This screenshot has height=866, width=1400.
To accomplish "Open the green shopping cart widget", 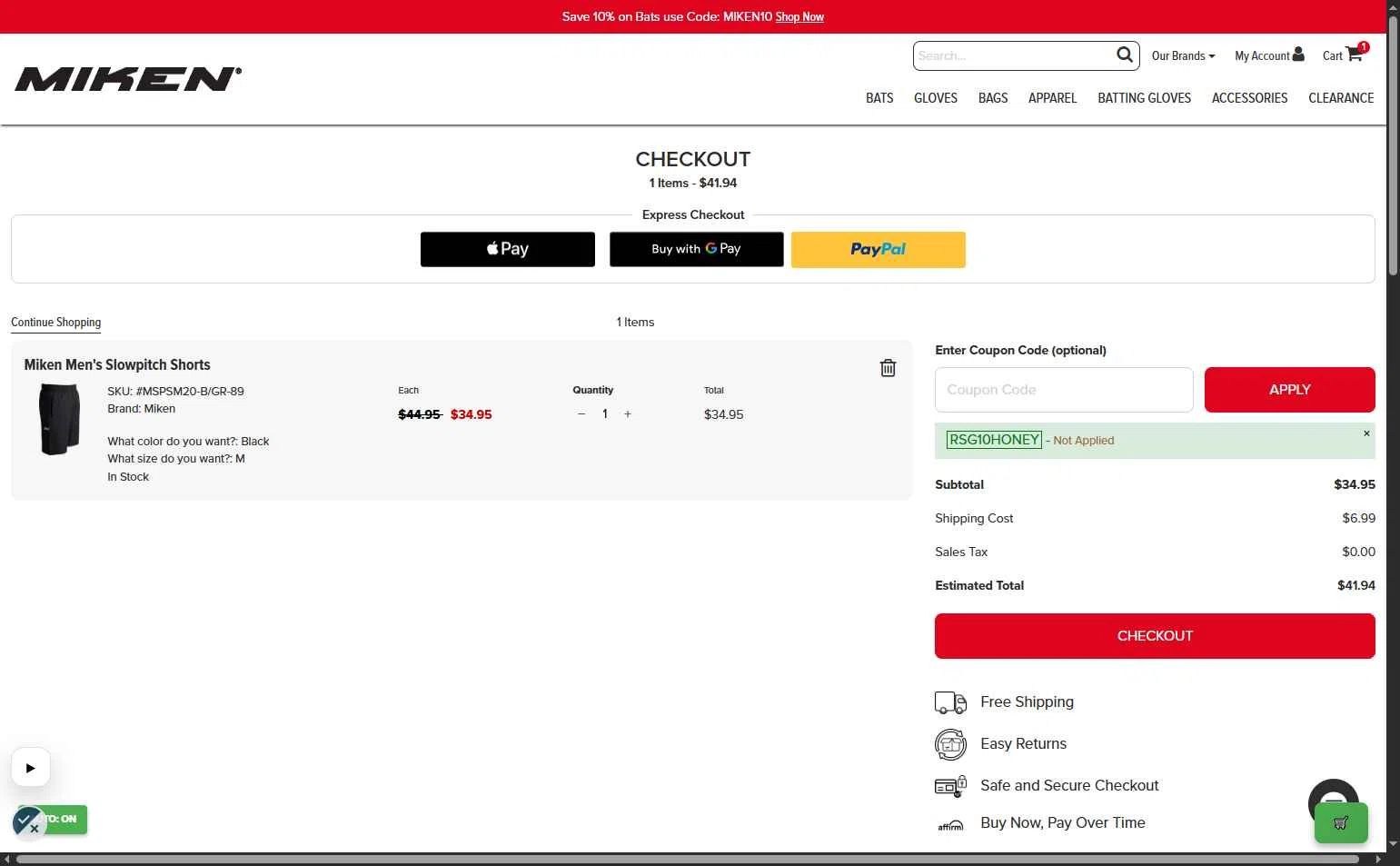I will point(1341,823).
